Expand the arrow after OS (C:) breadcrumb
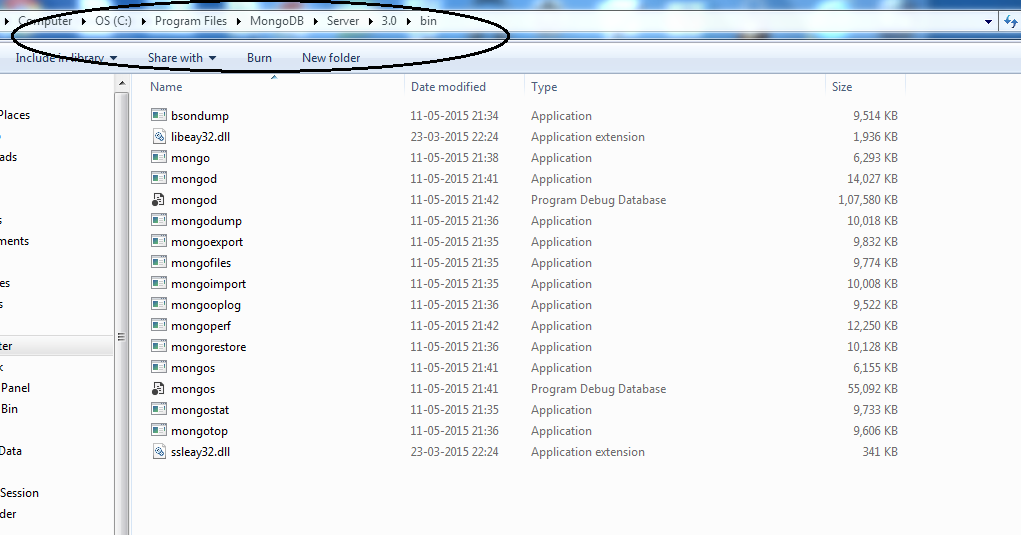 pos(143,21)
